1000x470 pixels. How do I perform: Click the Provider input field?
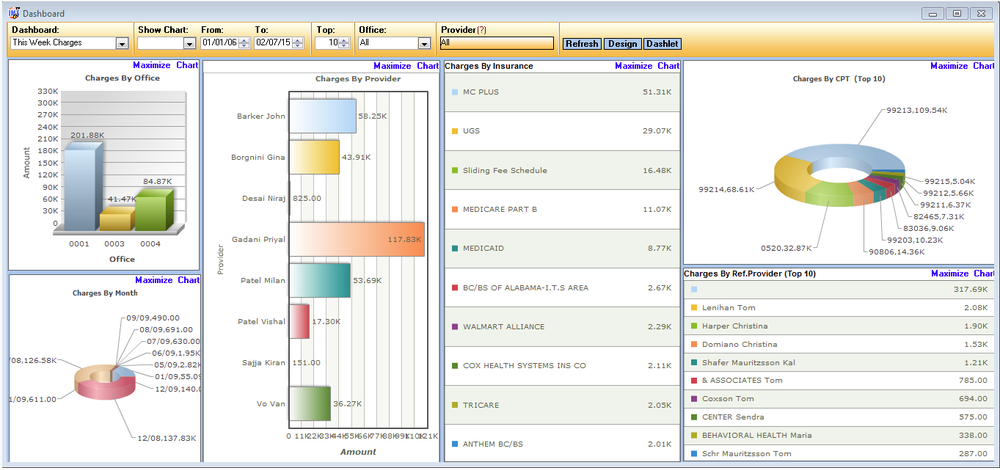[x=495, y=43]
